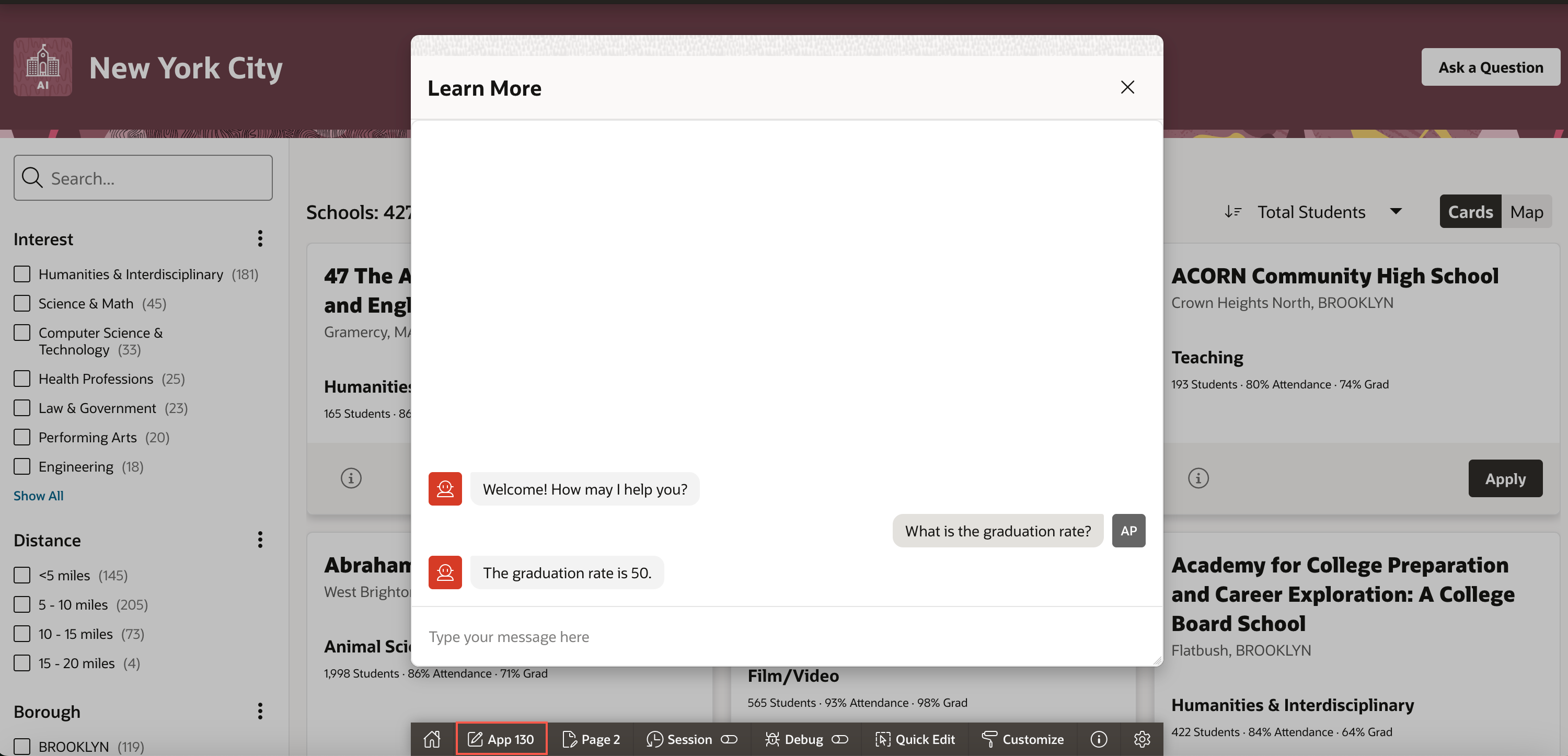Click the Film/Video program text
1568x756 pixels.
click(793, 675)
